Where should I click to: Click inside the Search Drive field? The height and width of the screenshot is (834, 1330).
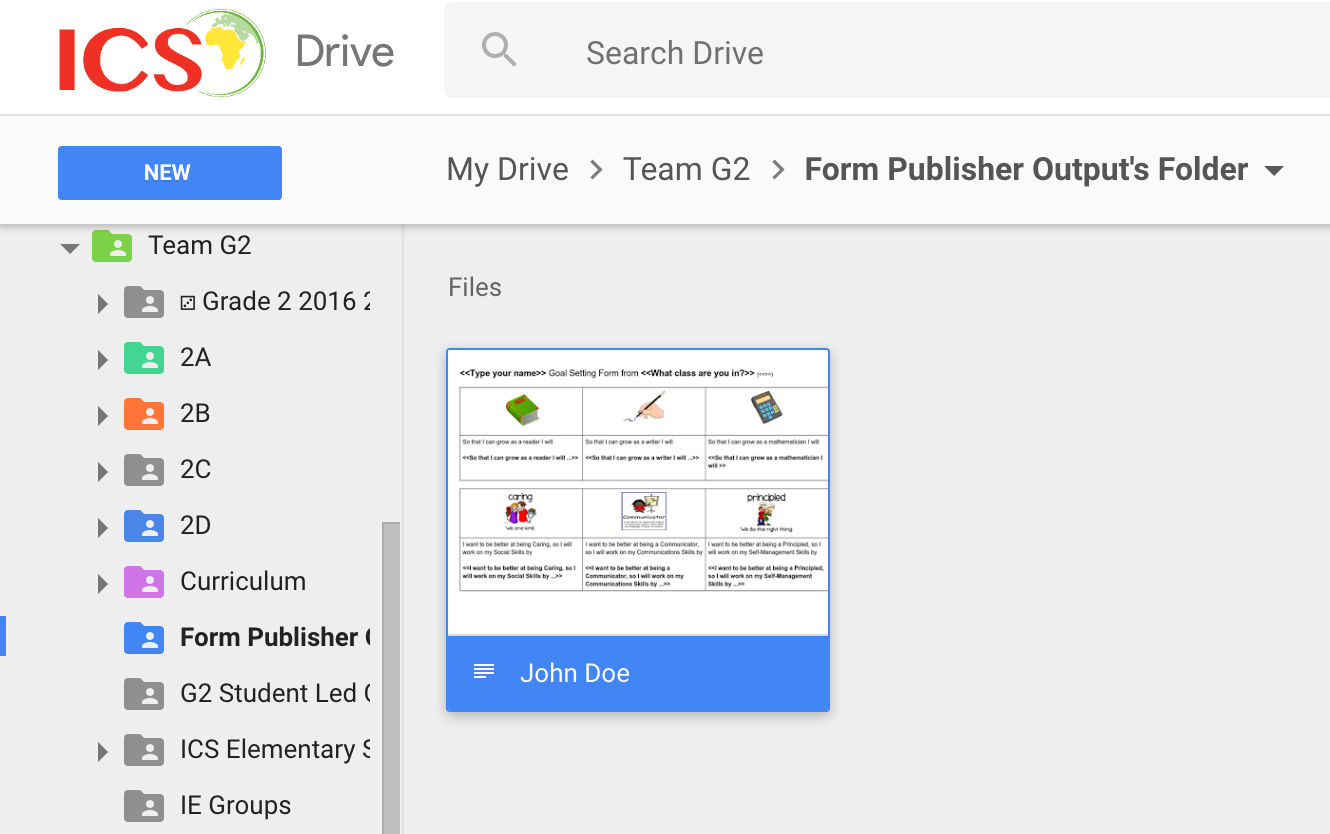(x=900, y=52)
